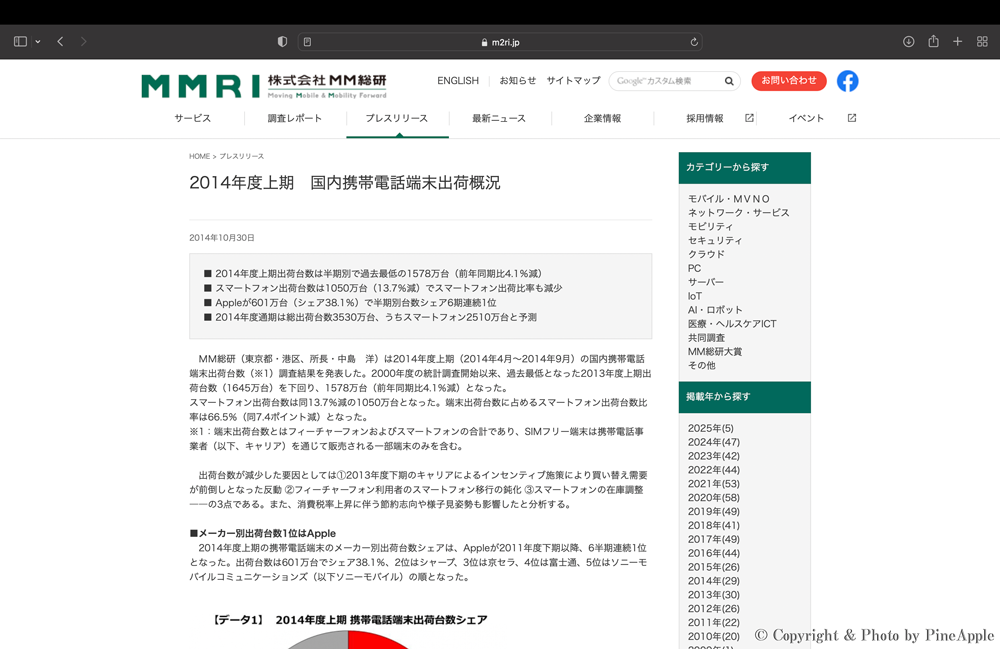Screen dimensions: 1000x649
Task: Open a new tab with the plus icon
Action: [x=956, y=41]
